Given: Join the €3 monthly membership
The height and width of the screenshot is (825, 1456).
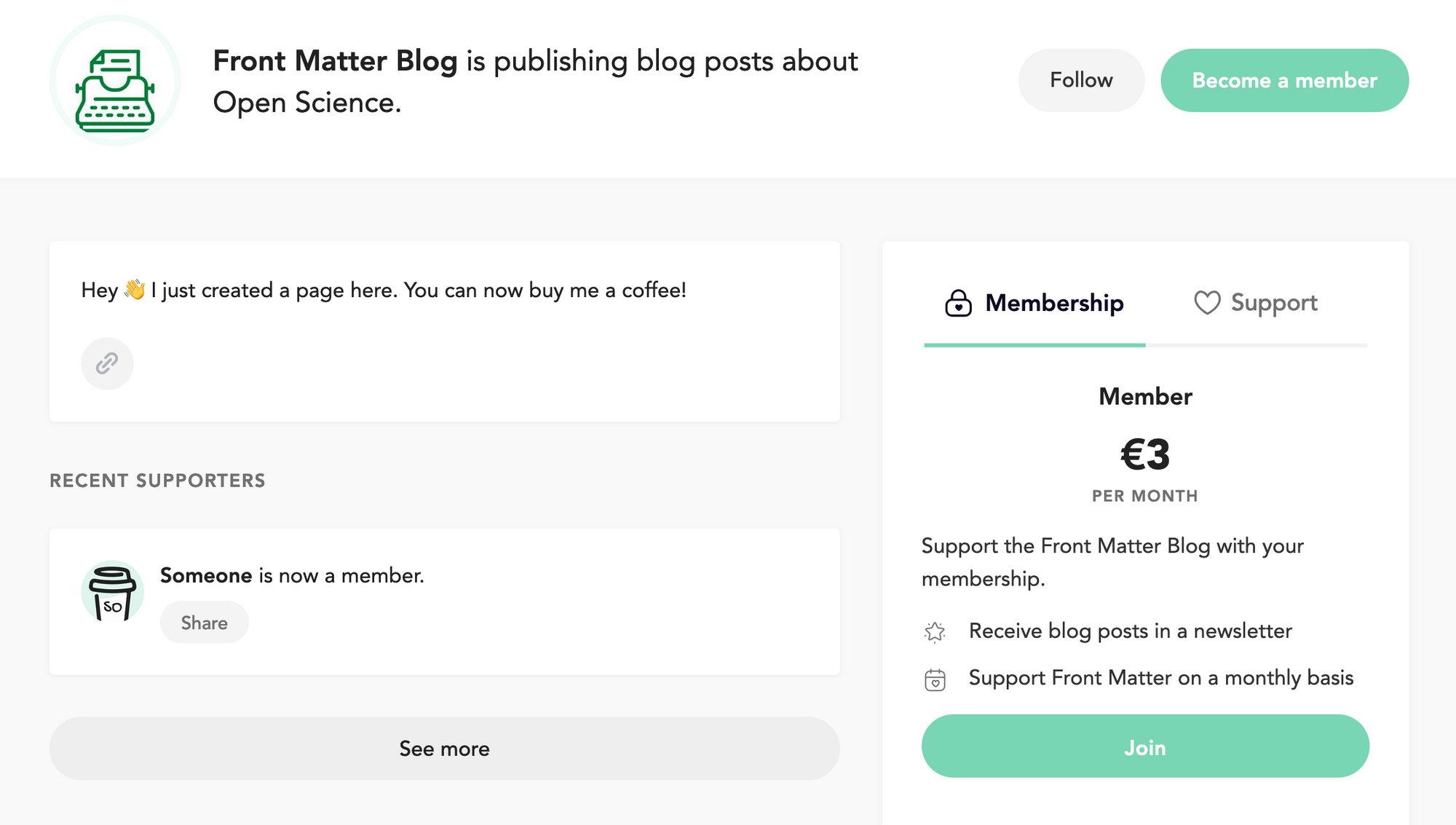Looking at the screenshot, I should coord(1145,746).
